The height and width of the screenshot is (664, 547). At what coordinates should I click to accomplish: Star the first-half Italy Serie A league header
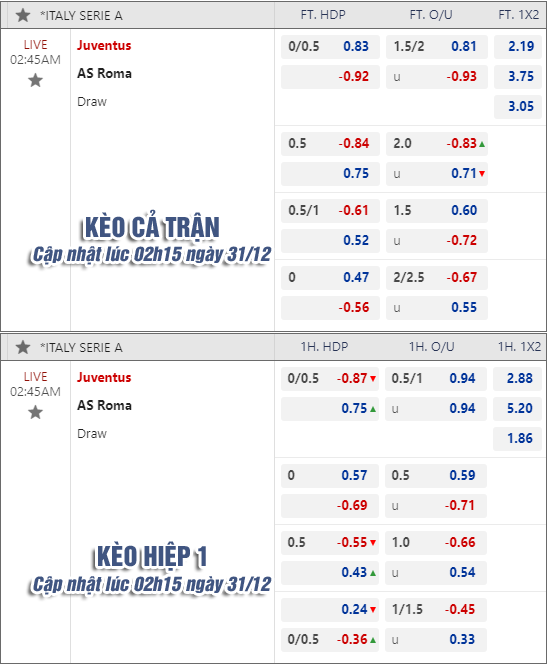[x=23, y=348]
